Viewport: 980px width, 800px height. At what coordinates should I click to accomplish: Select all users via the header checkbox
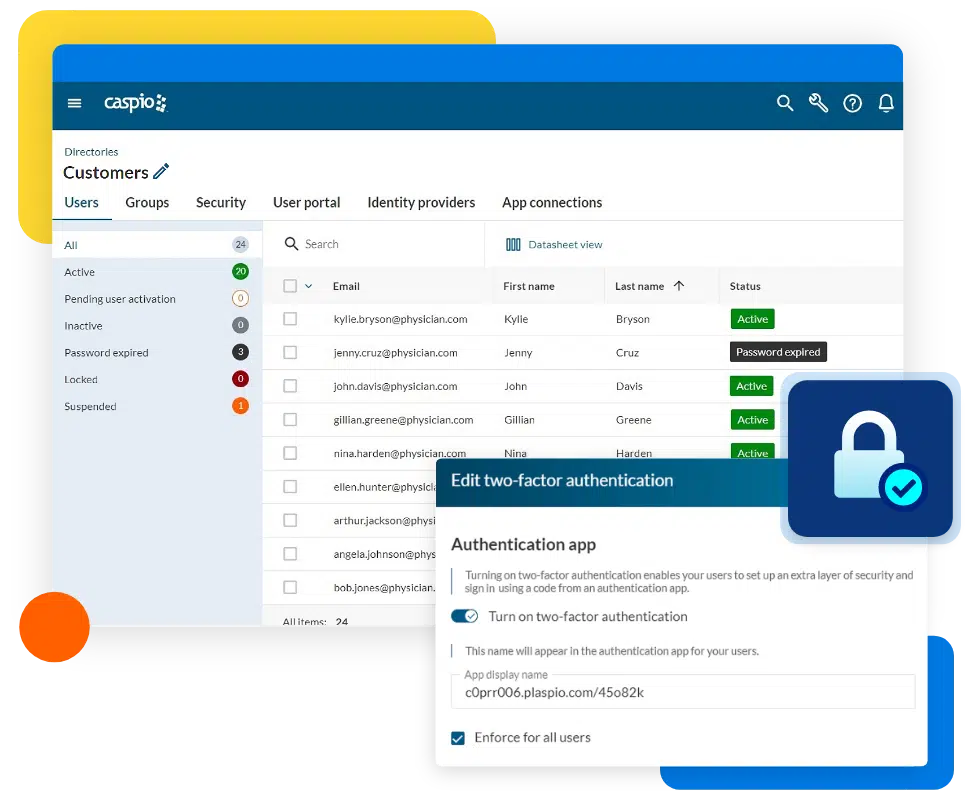[x=290, y=285]
